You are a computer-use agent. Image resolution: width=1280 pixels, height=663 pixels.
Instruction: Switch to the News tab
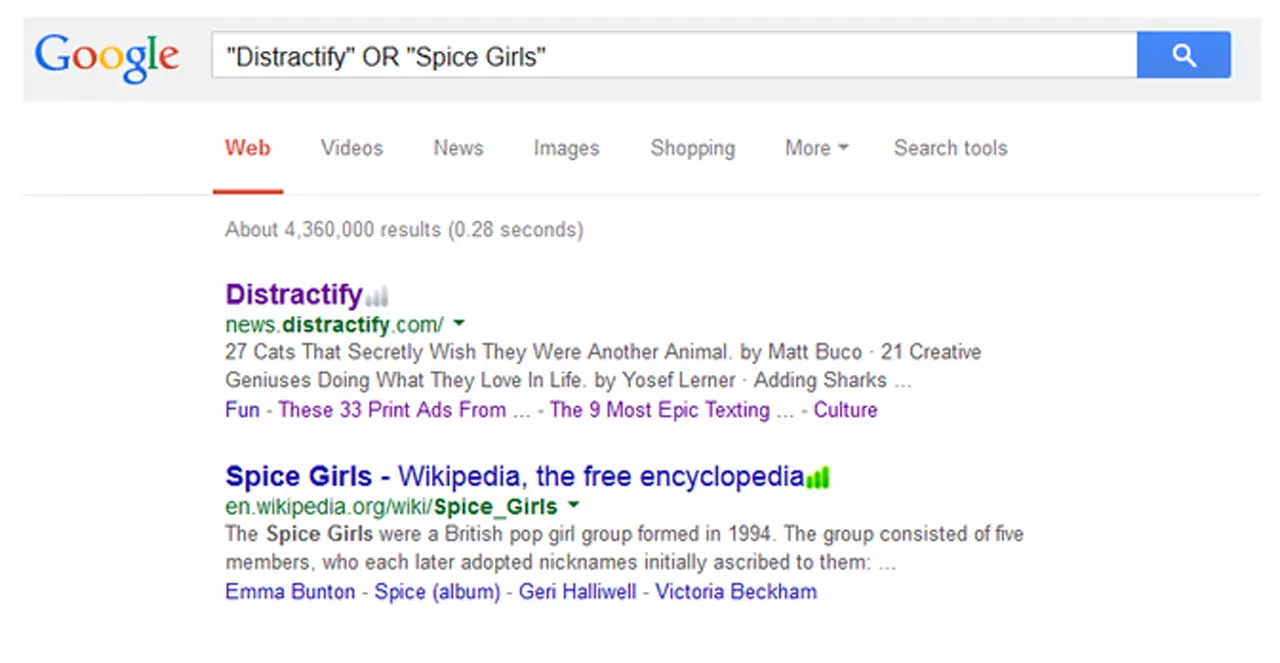pyautogui.click(x=458, y=148)
